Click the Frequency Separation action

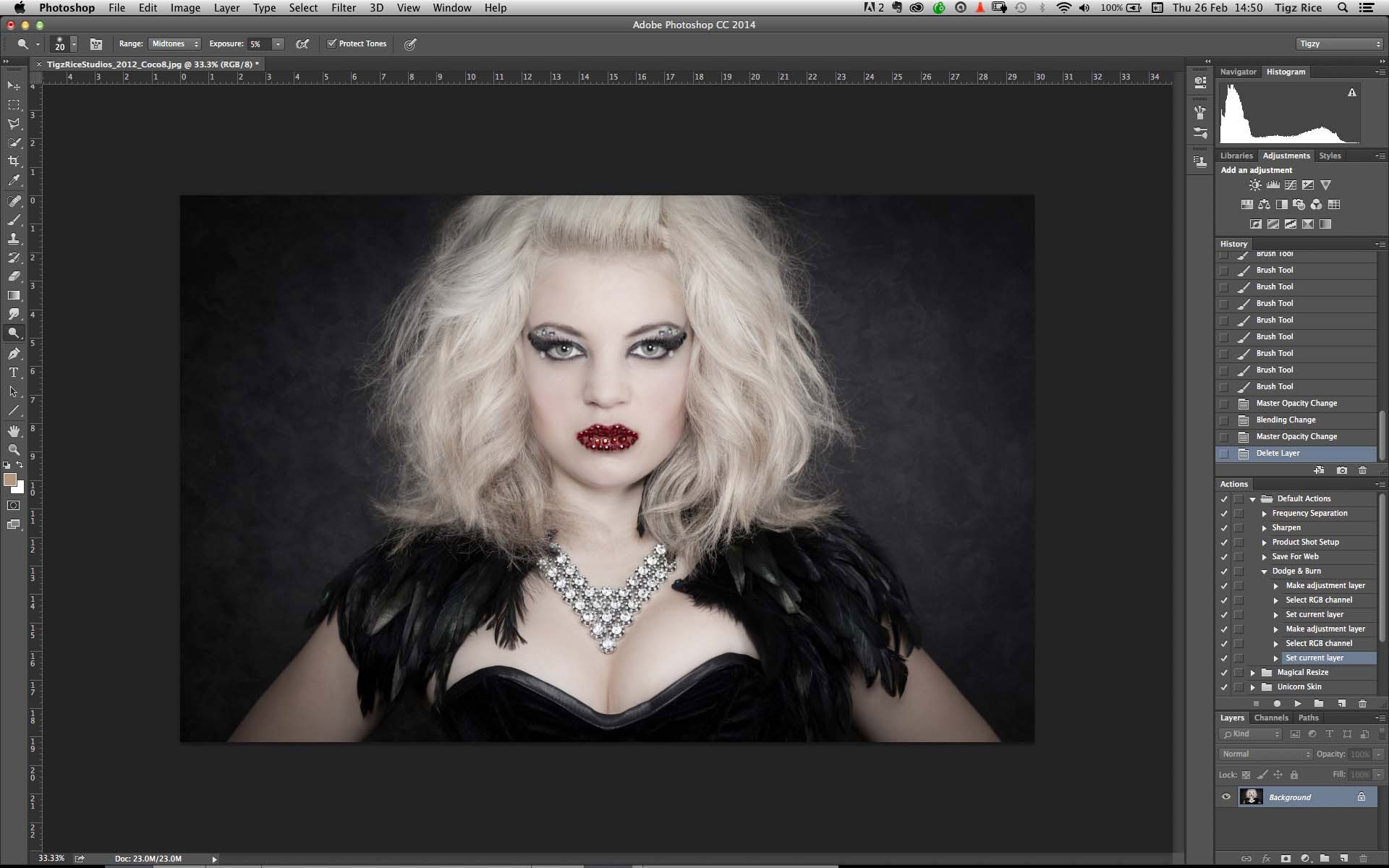[1309, 514]
